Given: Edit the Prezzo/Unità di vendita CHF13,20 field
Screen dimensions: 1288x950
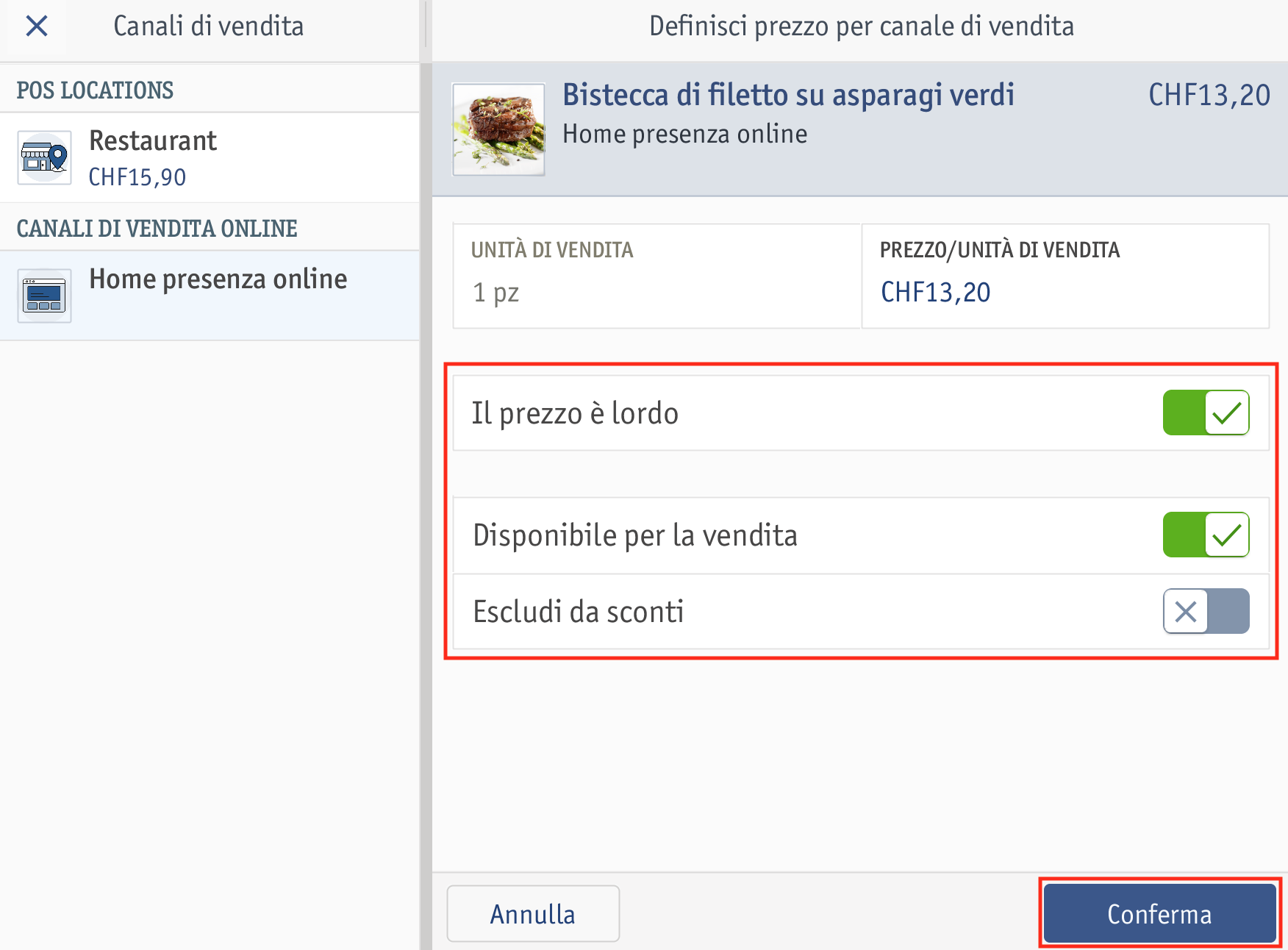Looking at the screenshot, I should click(x=1065, y=276).
